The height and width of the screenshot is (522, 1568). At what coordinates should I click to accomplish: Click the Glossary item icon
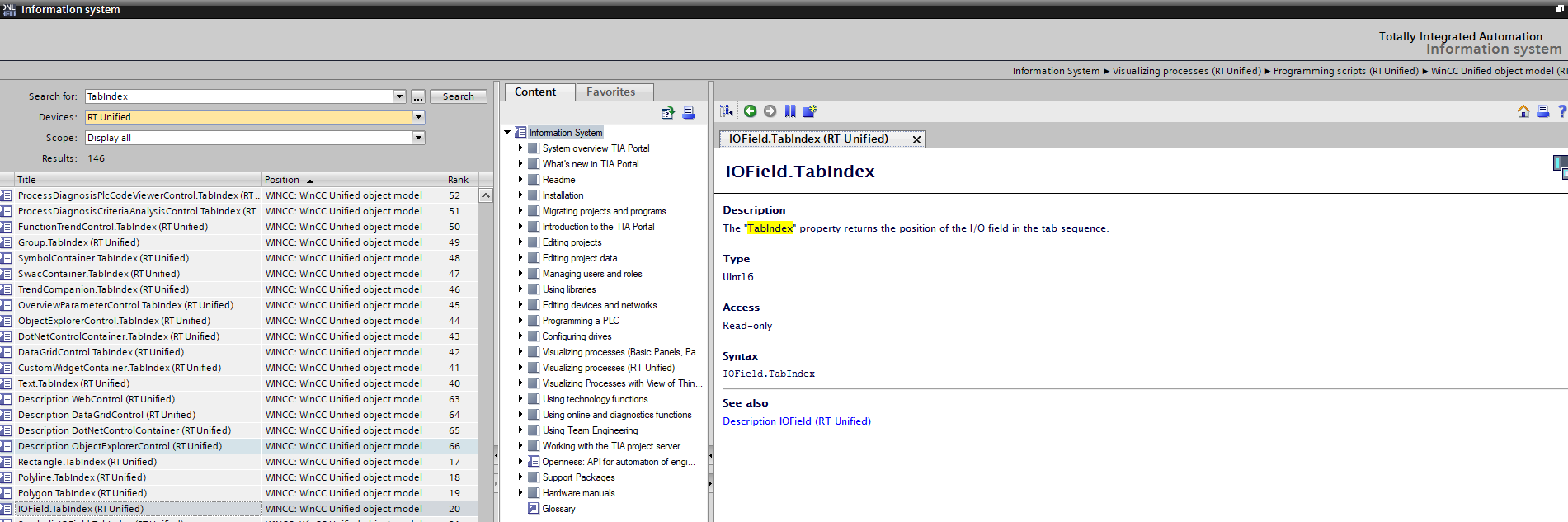[x=534, y=509]
